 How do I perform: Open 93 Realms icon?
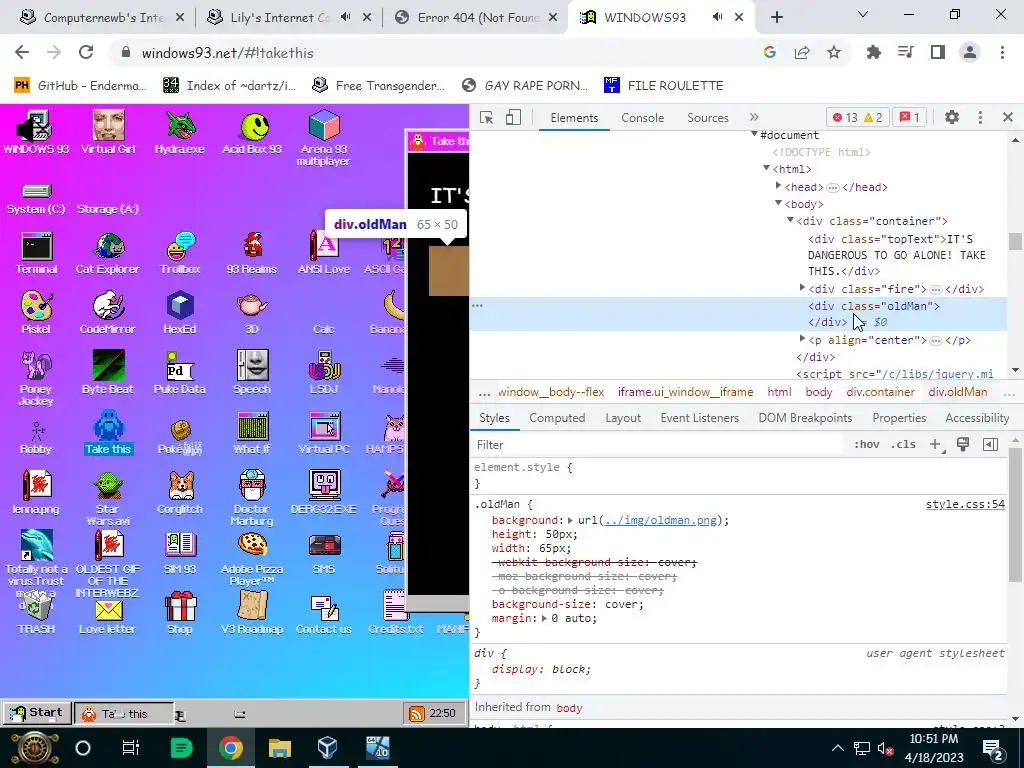[x=252, y=253]
